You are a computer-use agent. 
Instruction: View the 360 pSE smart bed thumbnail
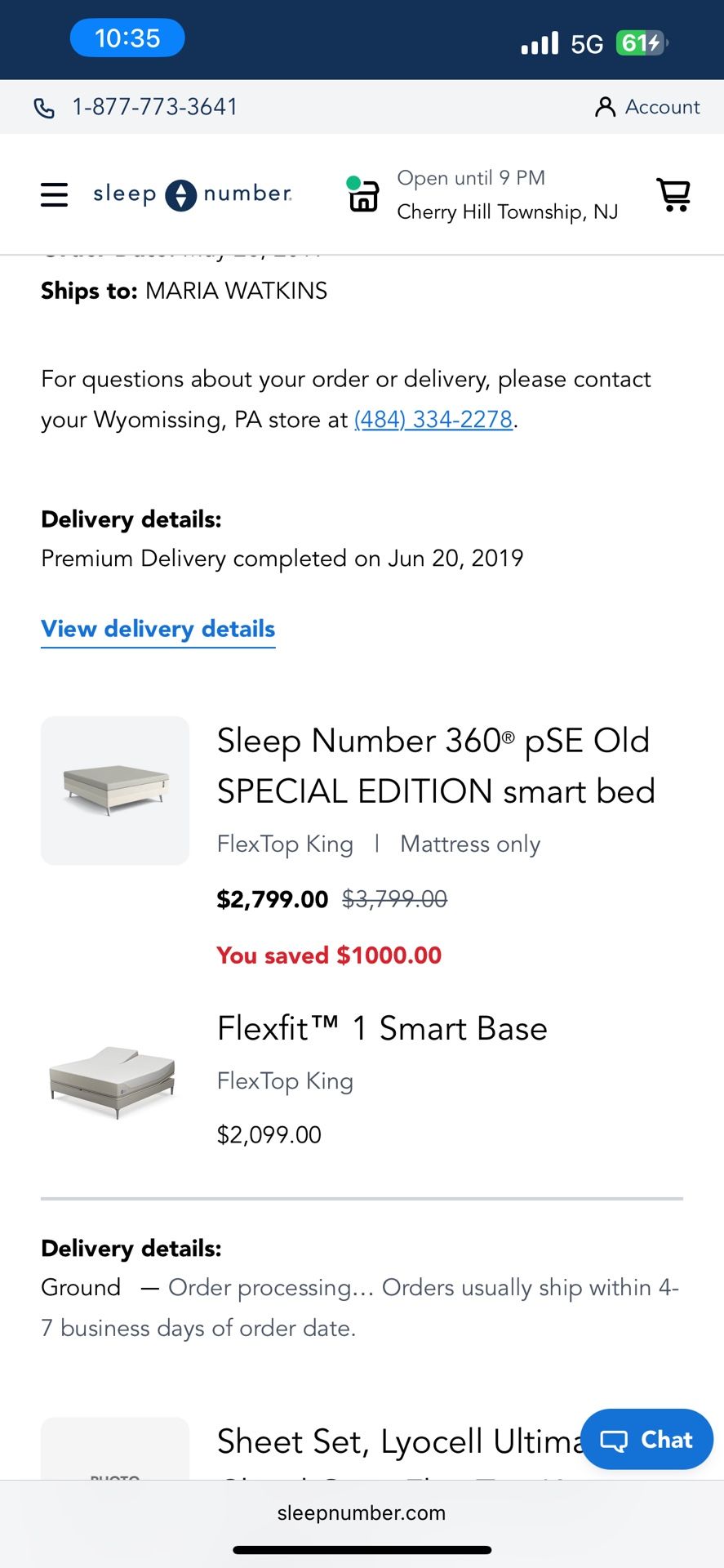click(114, 790)
